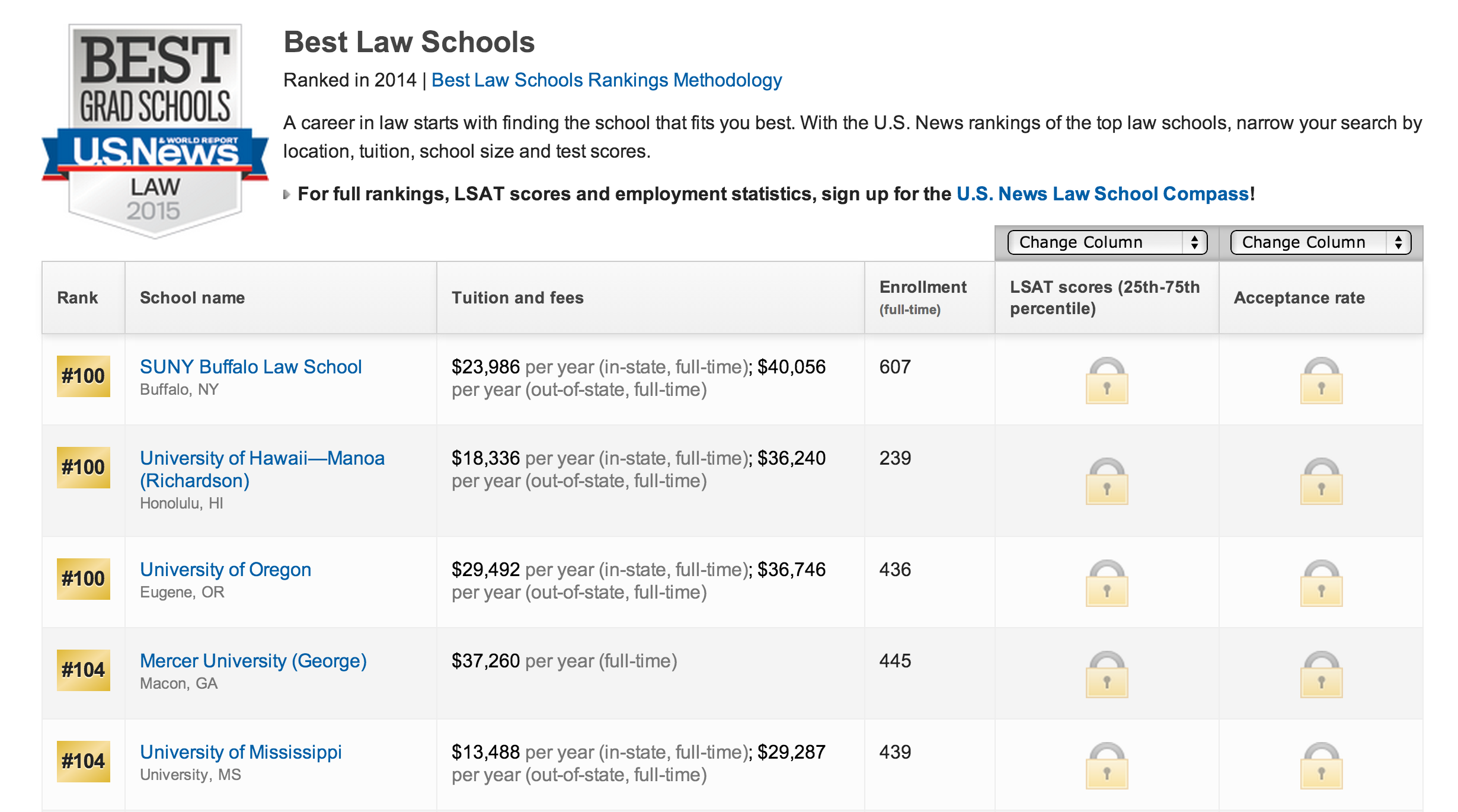Viewport: 1458px width, 812px height.
Task: Click the $13,488 in-state tuition text
Action: click(485, 752)
